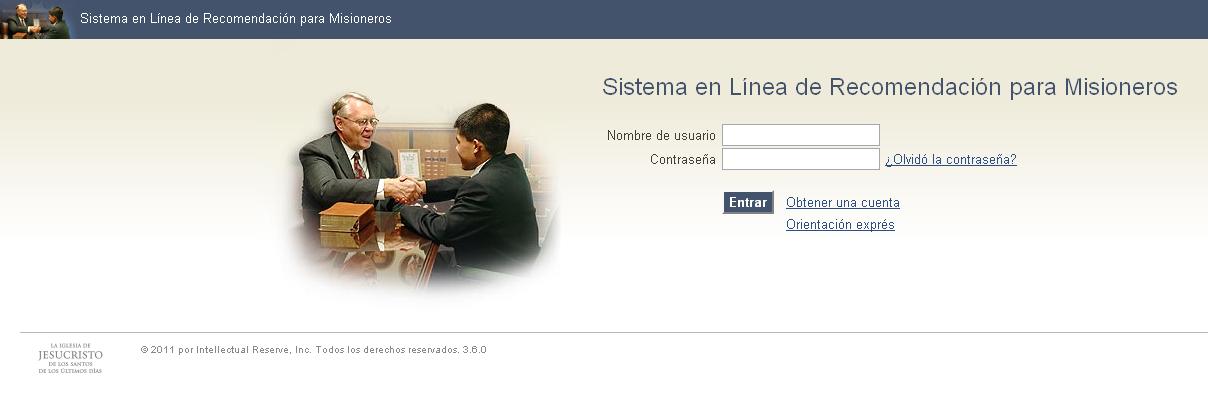
Task: Click the Entrar button
Action: (x=748, y=202)
